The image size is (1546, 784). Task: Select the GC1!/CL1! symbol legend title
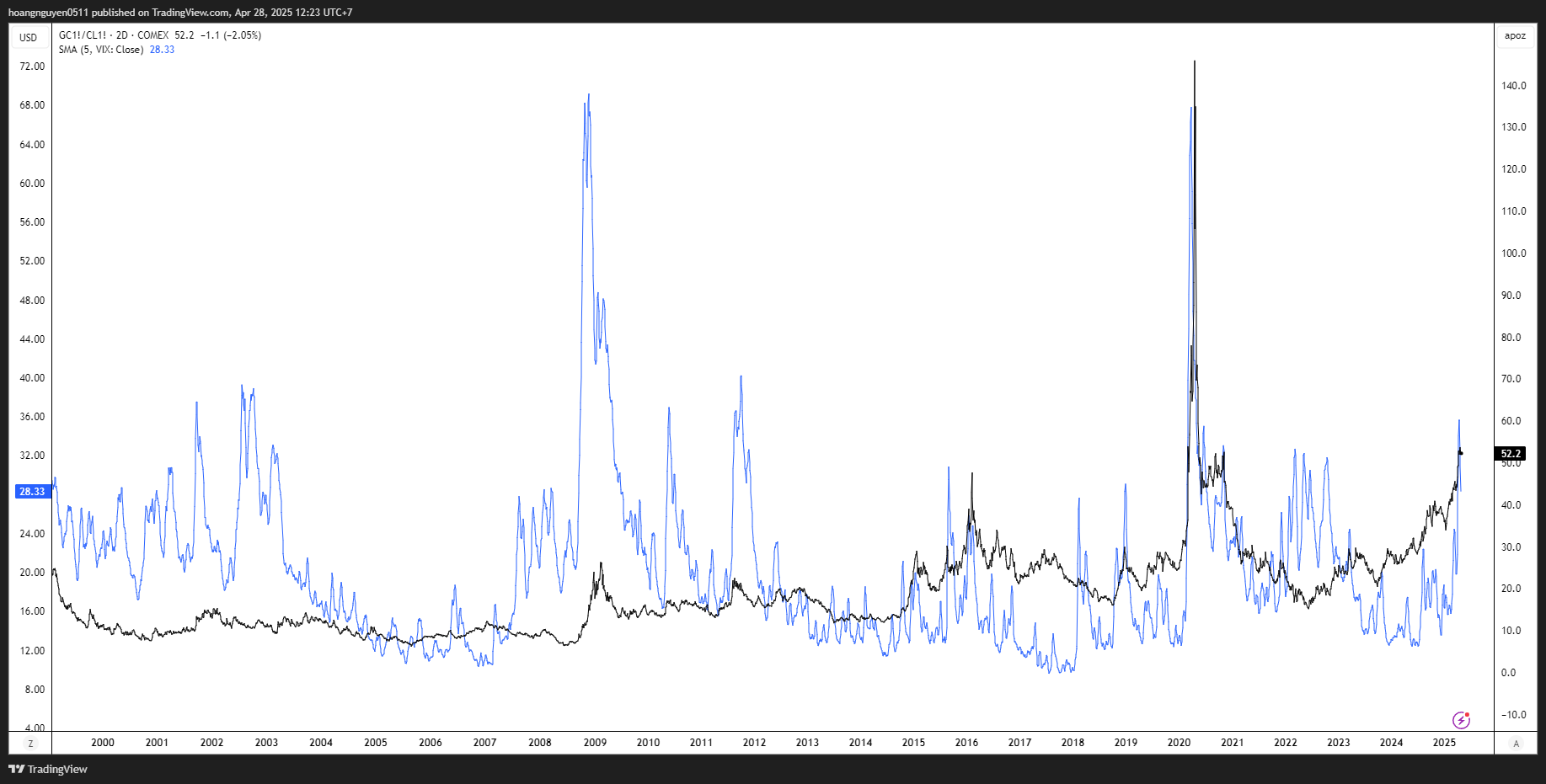click(x=83, y=35)
